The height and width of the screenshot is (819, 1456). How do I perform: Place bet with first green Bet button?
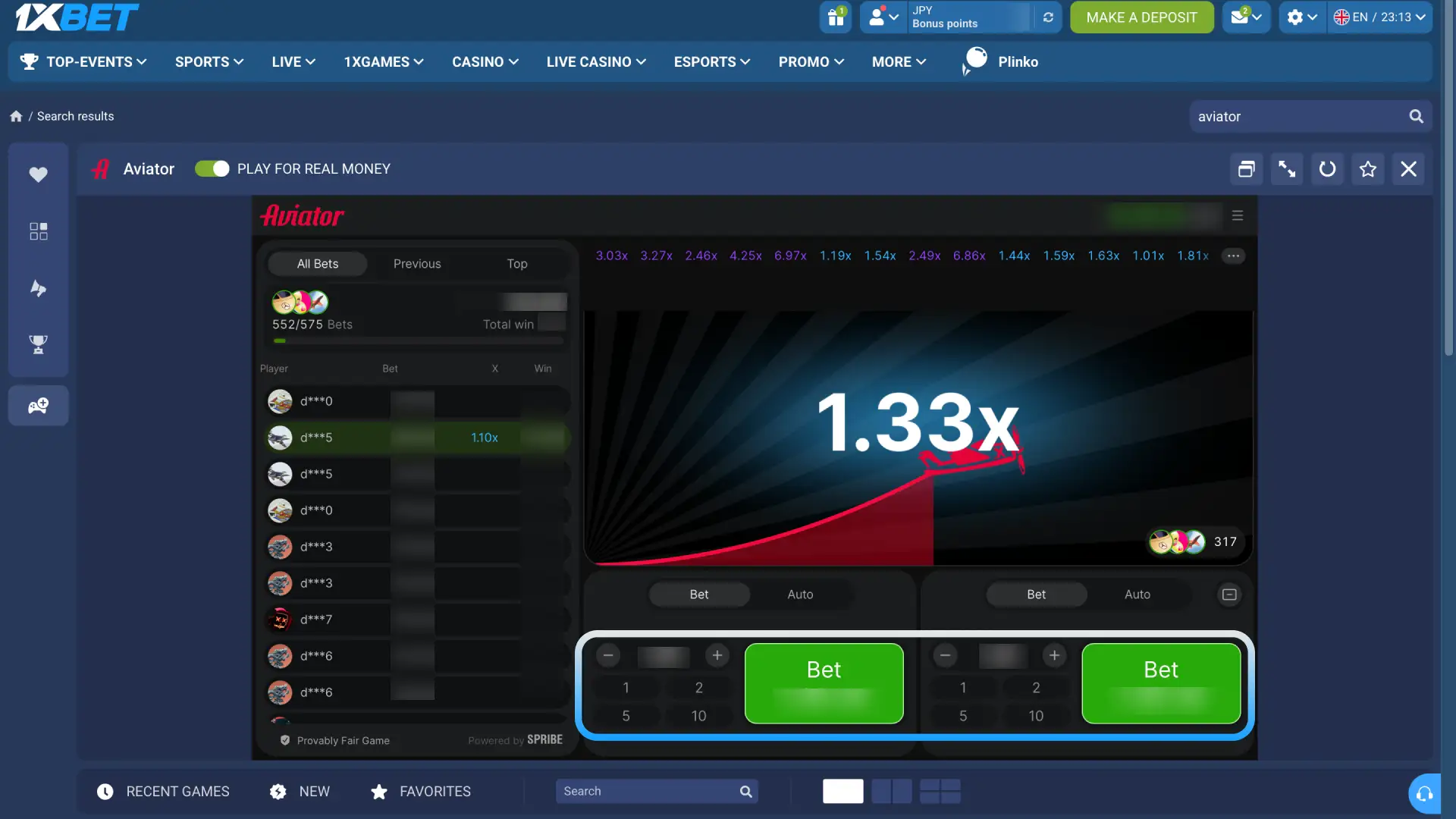pos(824,683)
